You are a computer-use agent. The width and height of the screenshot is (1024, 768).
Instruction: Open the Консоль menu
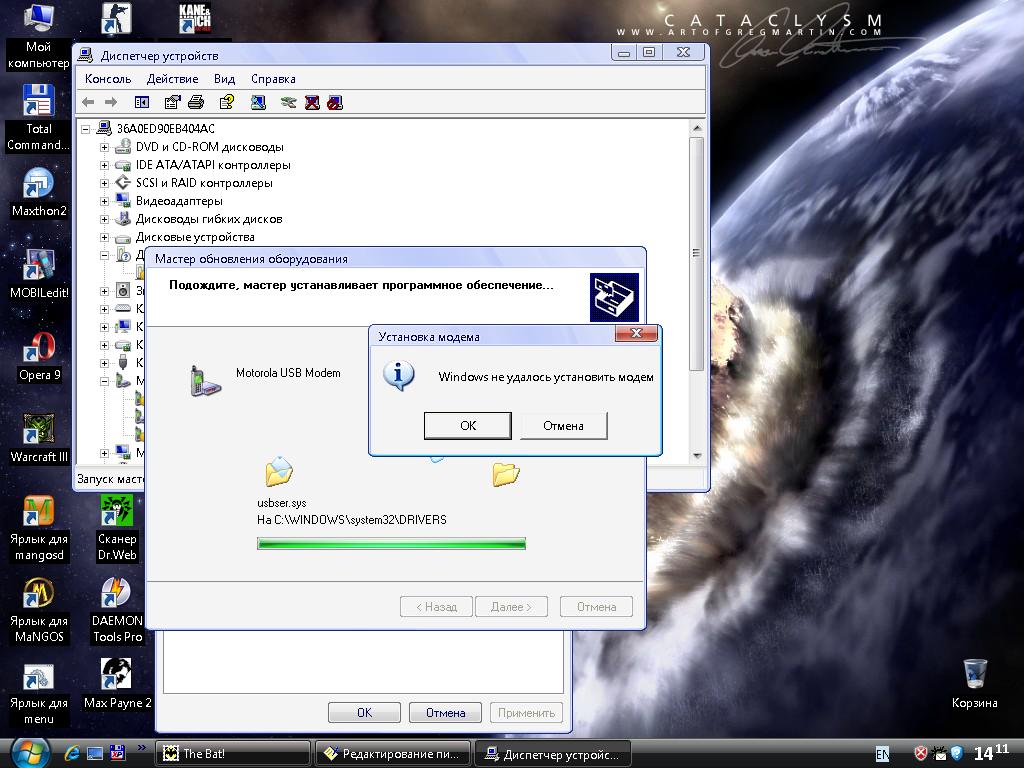coord(108,79)
